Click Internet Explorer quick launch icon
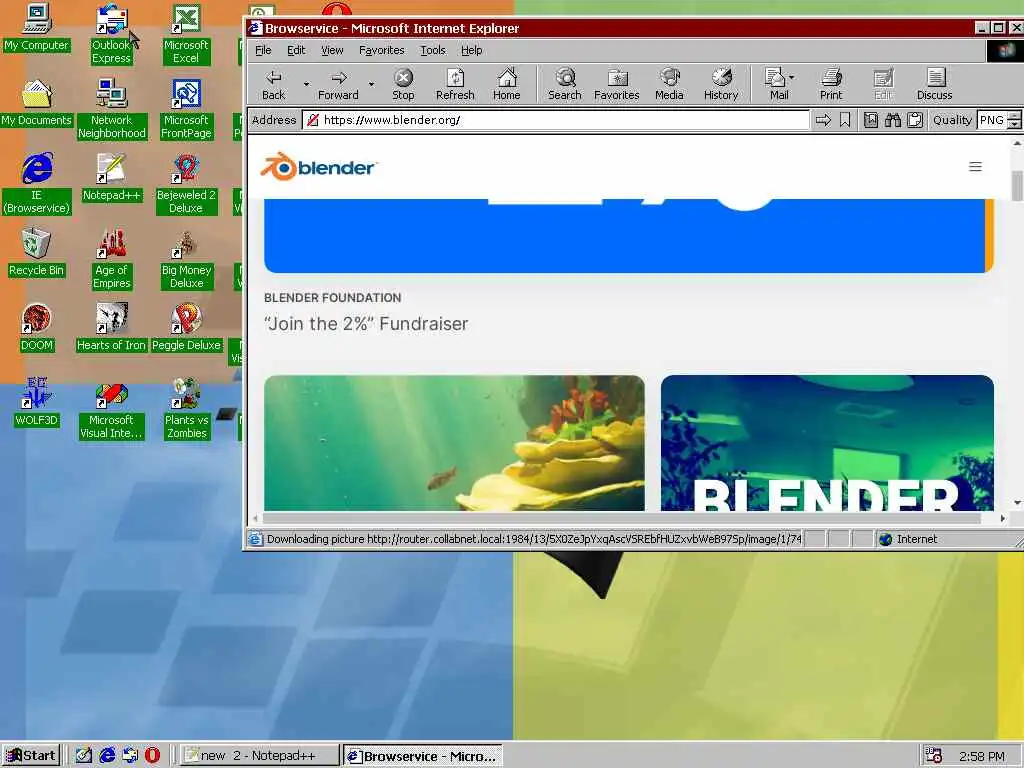 (x=107, y=756)
